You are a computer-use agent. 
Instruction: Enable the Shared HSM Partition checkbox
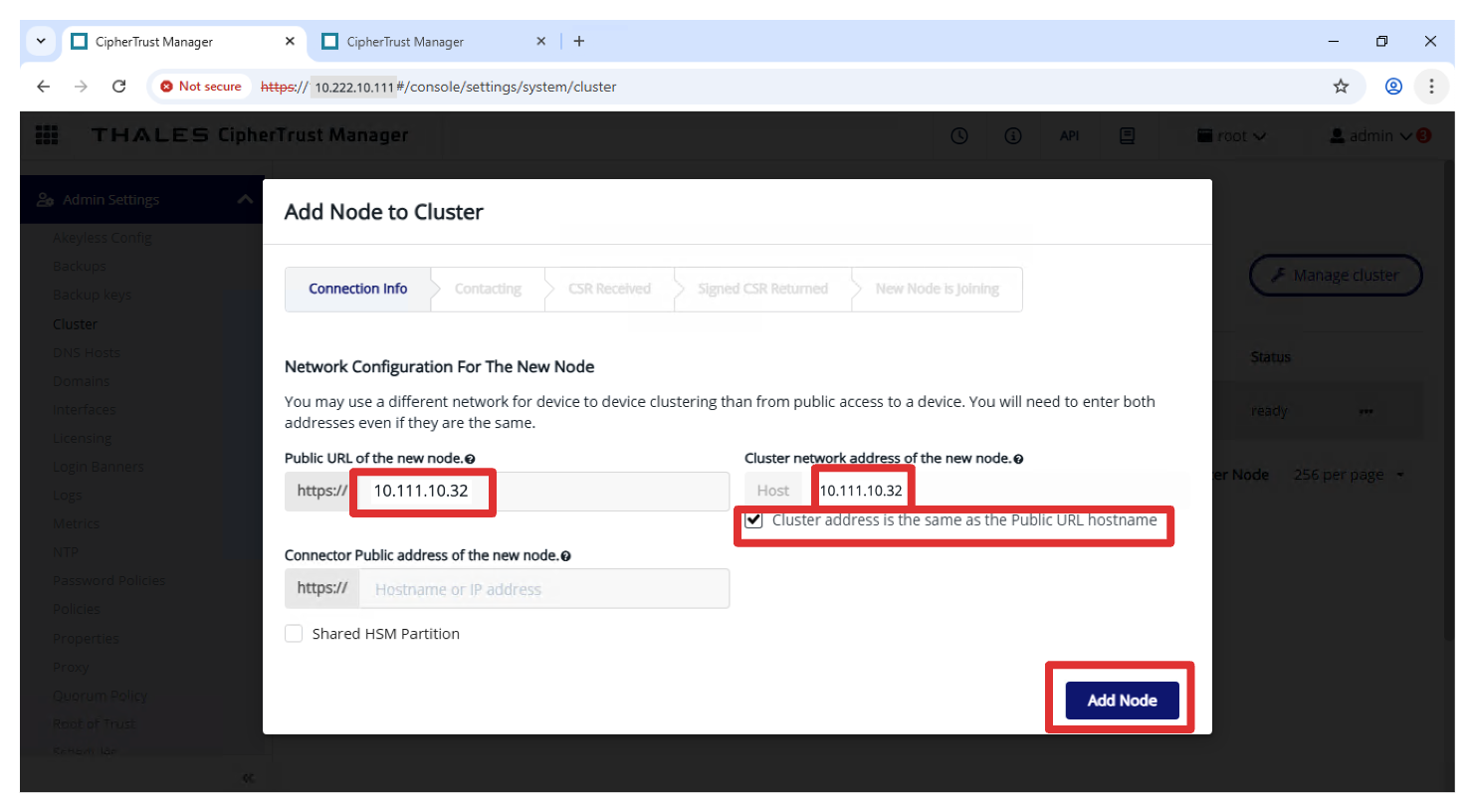tap(294, 634)
